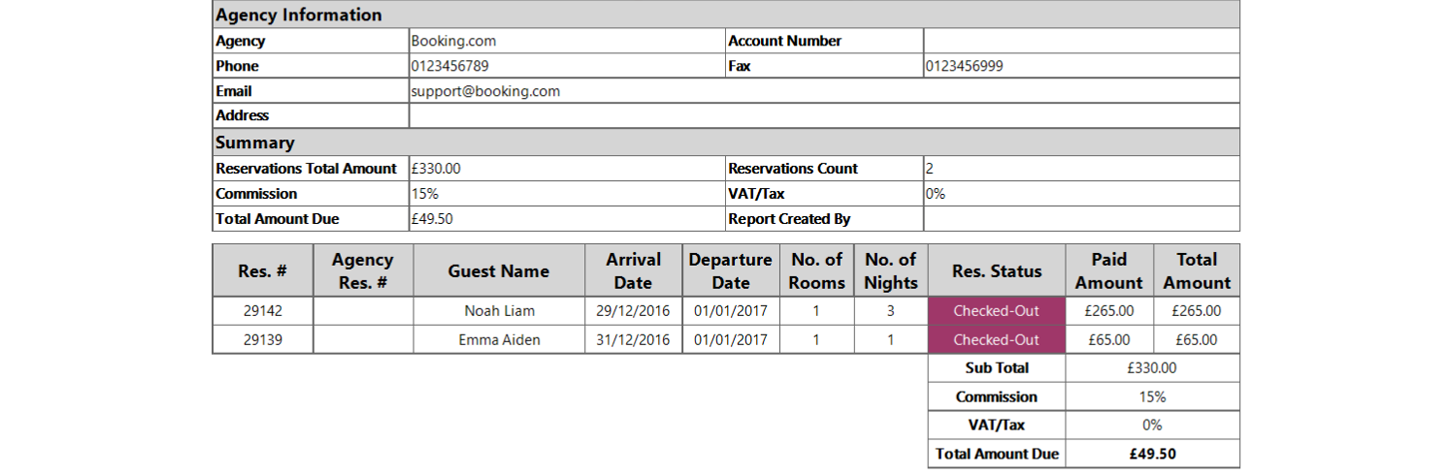
Task: Click the bold Total Amount Due £49.50
Action: pos(1152,454)
